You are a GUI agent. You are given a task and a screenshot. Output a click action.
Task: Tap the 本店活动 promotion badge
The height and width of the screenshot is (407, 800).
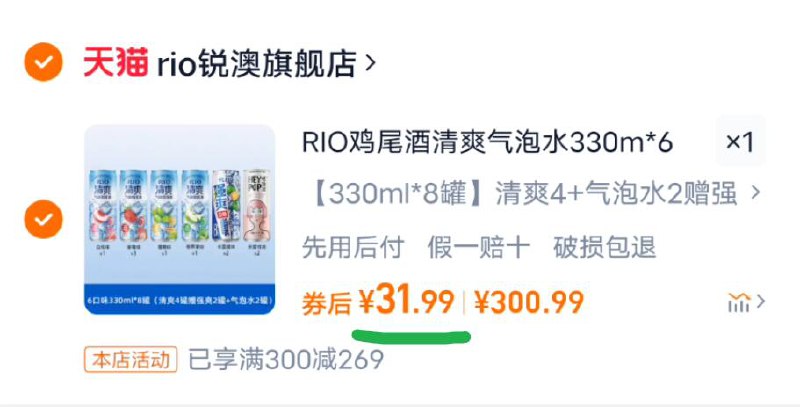131,360
